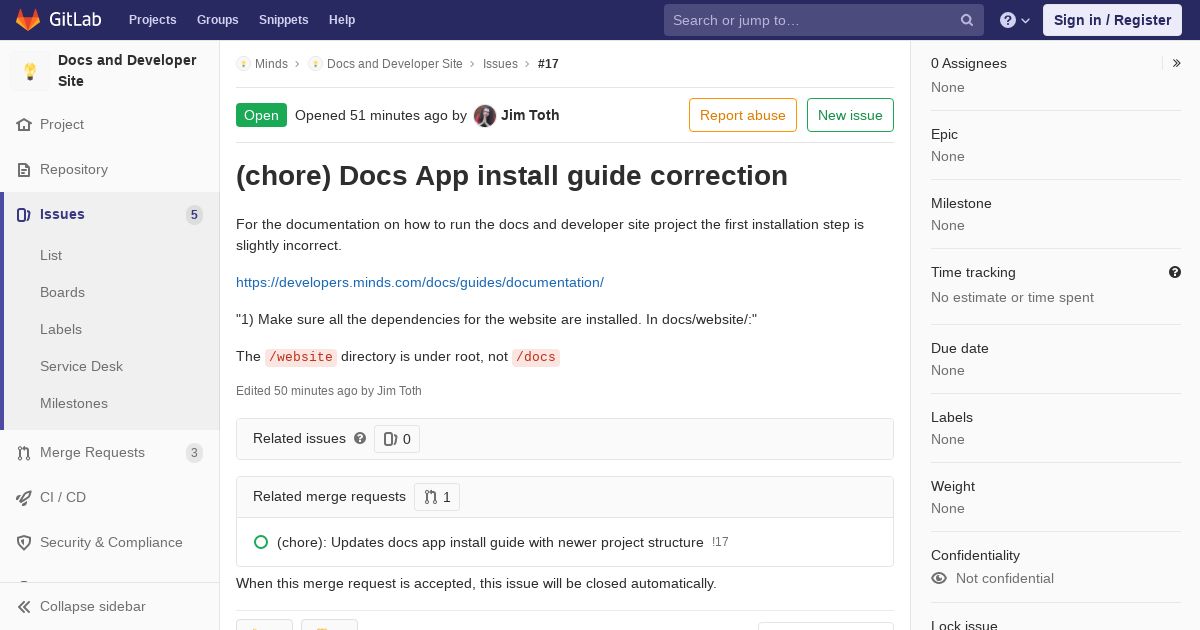Click the Milestone label in the right sidebar

[x=961, y=203]
